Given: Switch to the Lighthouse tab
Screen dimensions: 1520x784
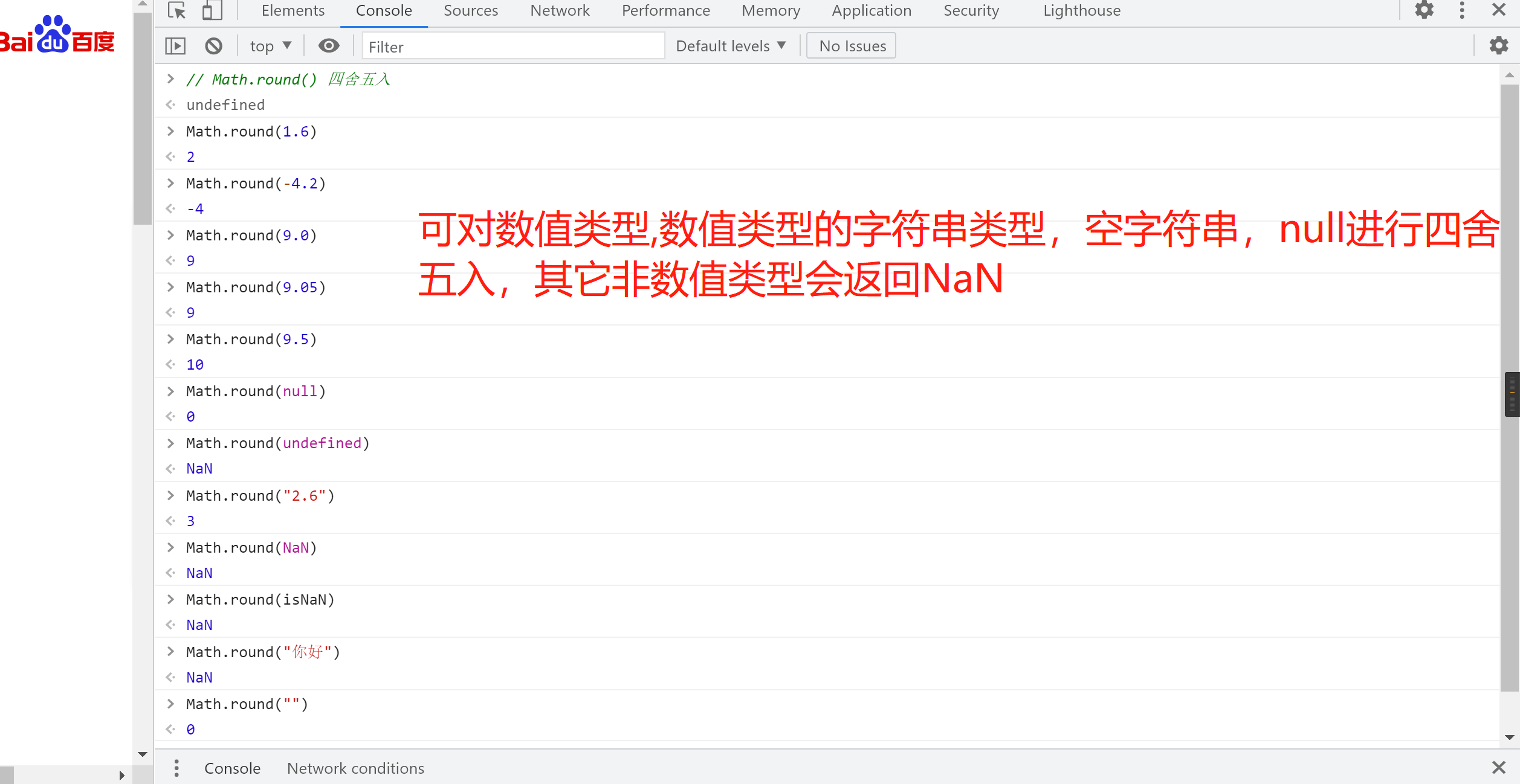Looking at the screenshot, I should point(1081,11).
